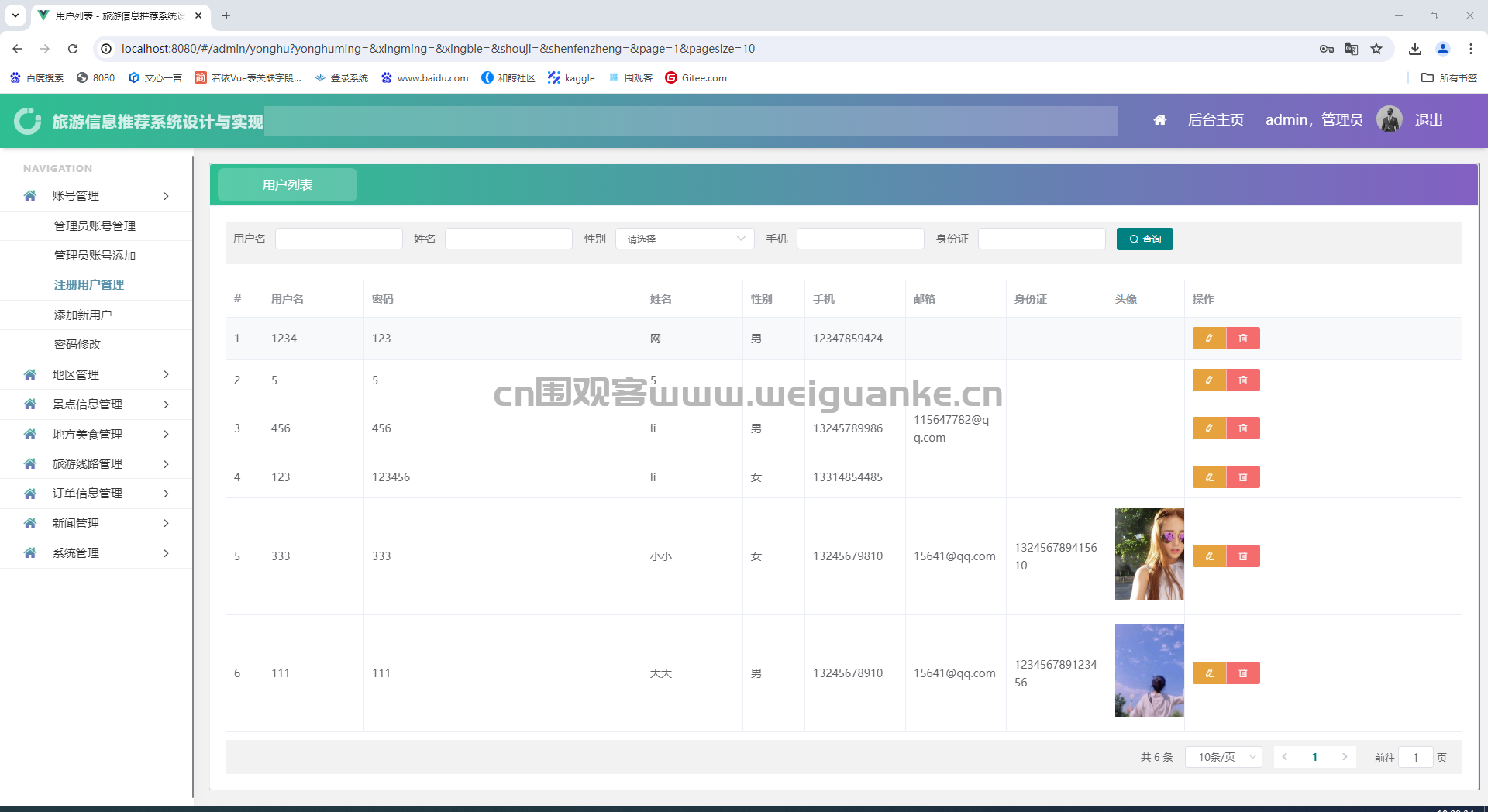Delete user 123456 row trash icon

(1243, 477)
